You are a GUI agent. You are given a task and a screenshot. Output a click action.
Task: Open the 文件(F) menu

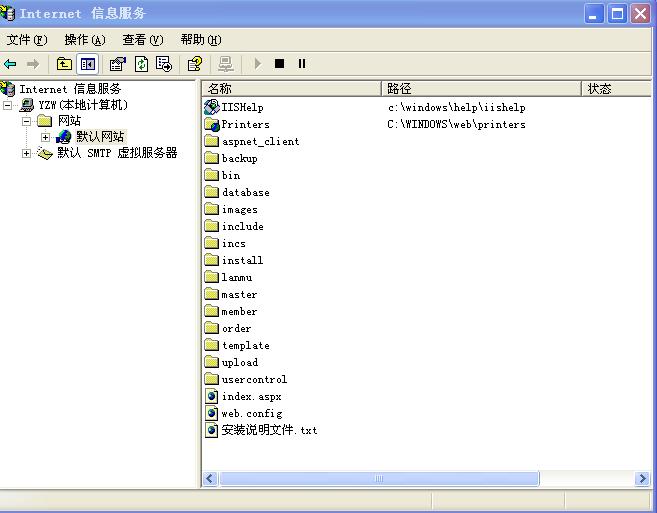pos(27,40)
